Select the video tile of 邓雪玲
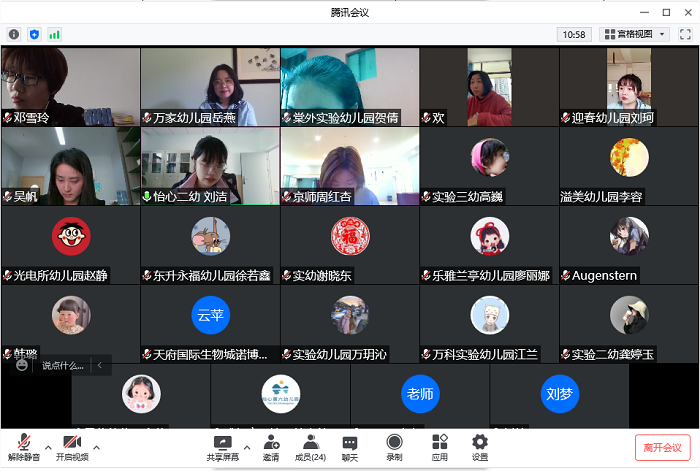The height and width of the screenshot is (471, 700). click(70, 86)
